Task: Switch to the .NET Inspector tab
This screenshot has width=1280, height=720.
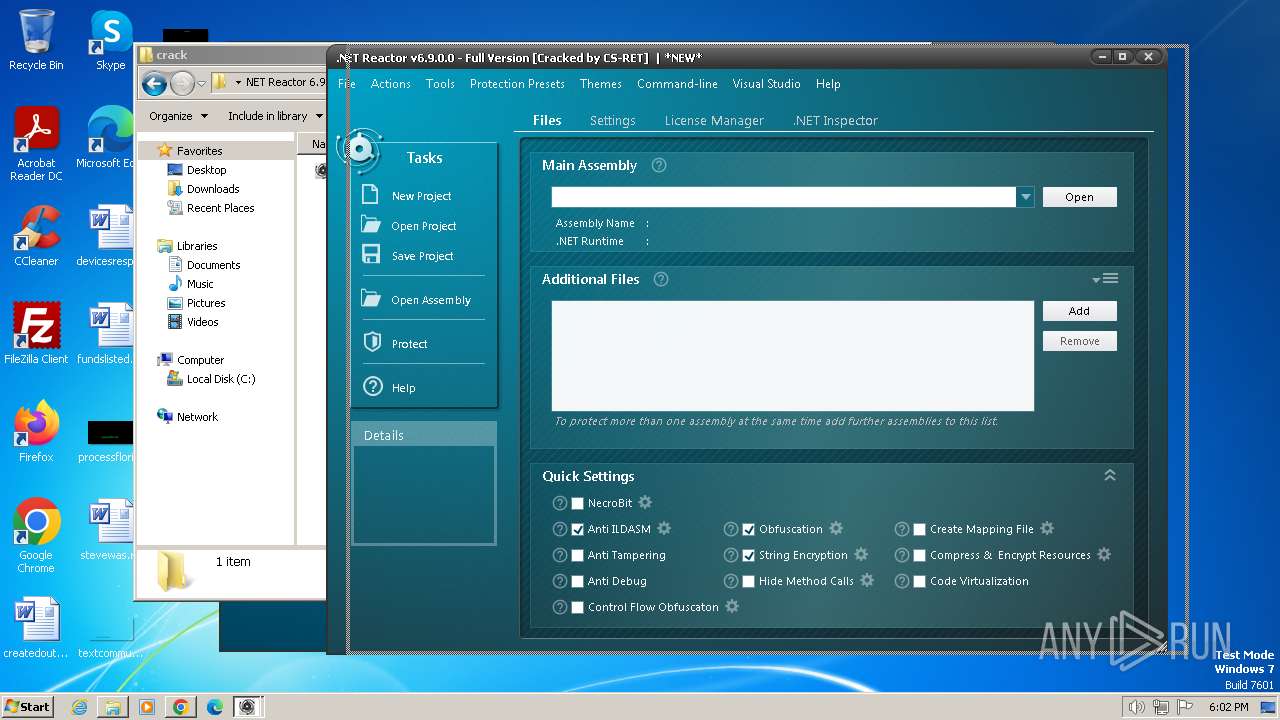Action: 835,120
